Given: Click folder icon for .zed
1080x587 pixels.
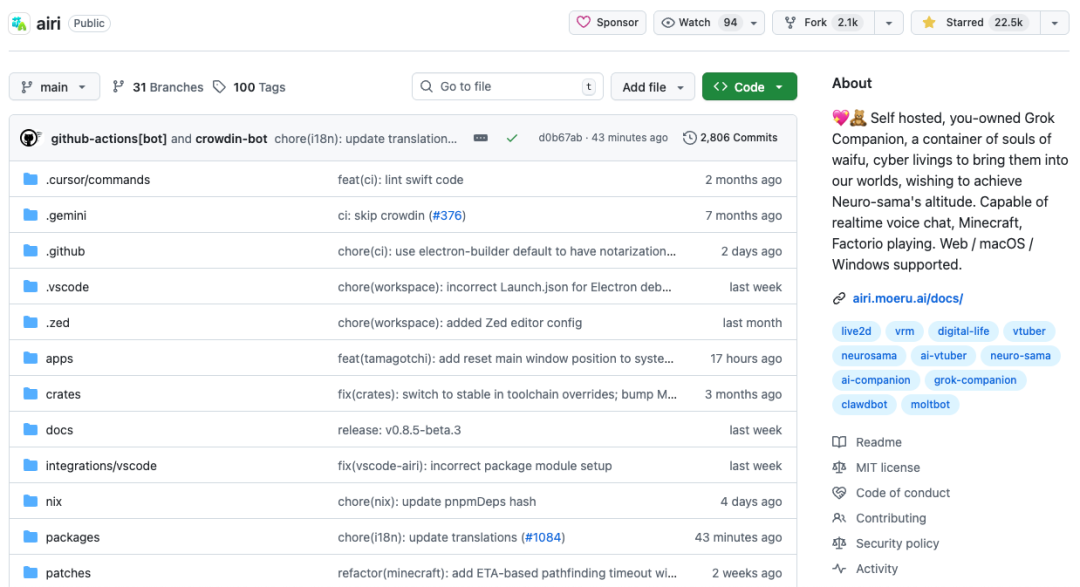Looking at the screenshot, I should click(30, 322).
